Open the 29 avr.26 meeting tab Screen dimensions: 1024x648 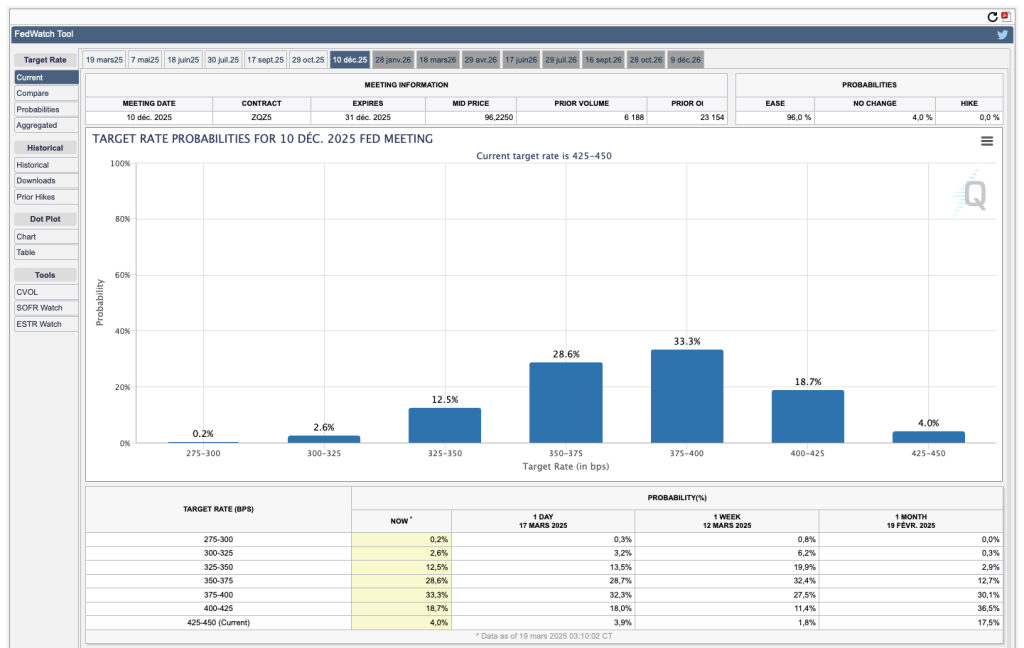click(x=481, y=60)
